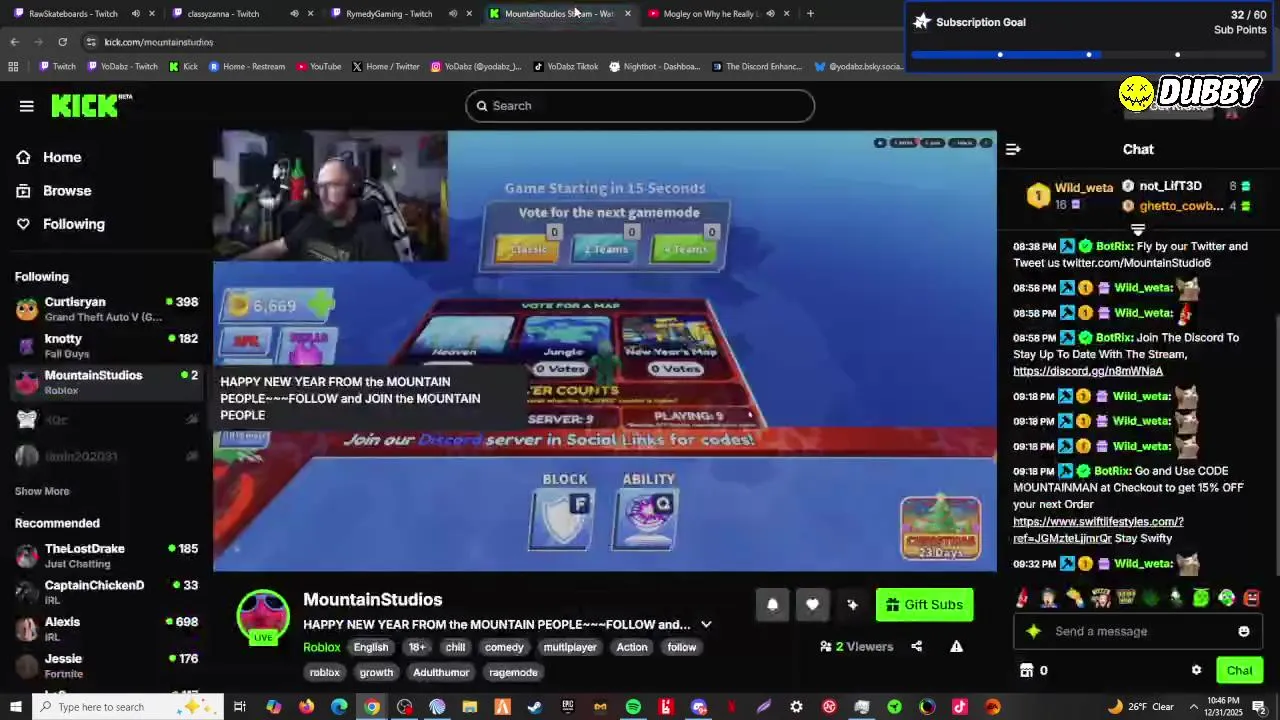Mute the RawSkateboards Twitch tab
The height and width of the screenshot is (720, 1280).
tap(135, 14)
